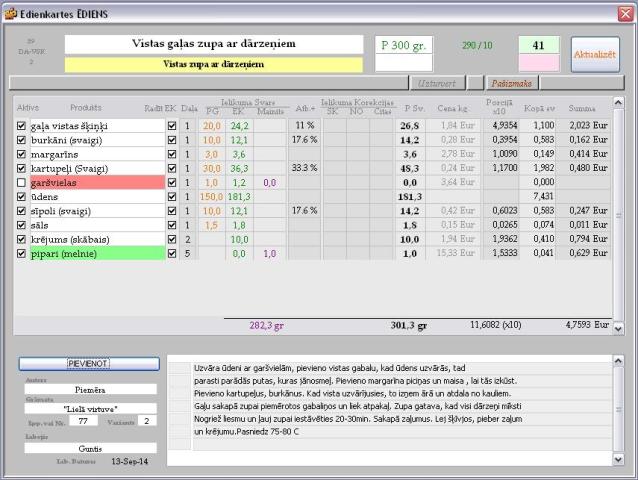Viewport: 638px width, 480px height.
Task: Click the Edienkartes app icon in title bar
Action: click(x=11, y=13)
